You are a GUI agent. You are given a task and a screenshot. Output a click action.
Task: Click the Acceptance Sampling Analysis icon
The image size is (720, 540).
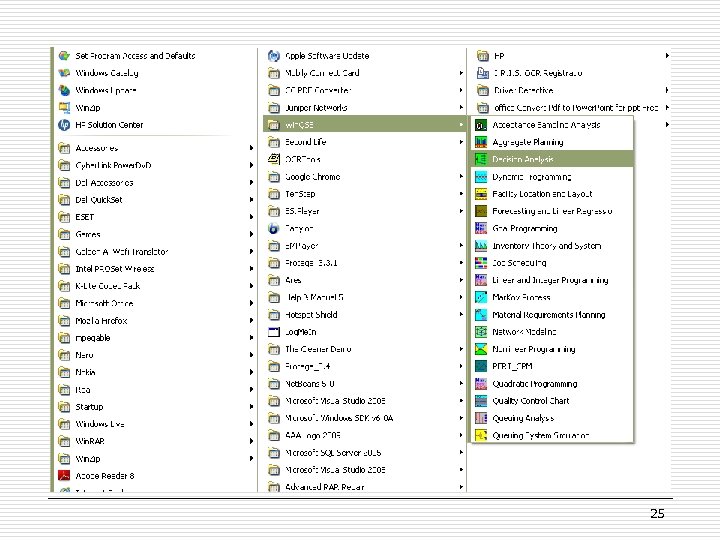pos(482,125)
